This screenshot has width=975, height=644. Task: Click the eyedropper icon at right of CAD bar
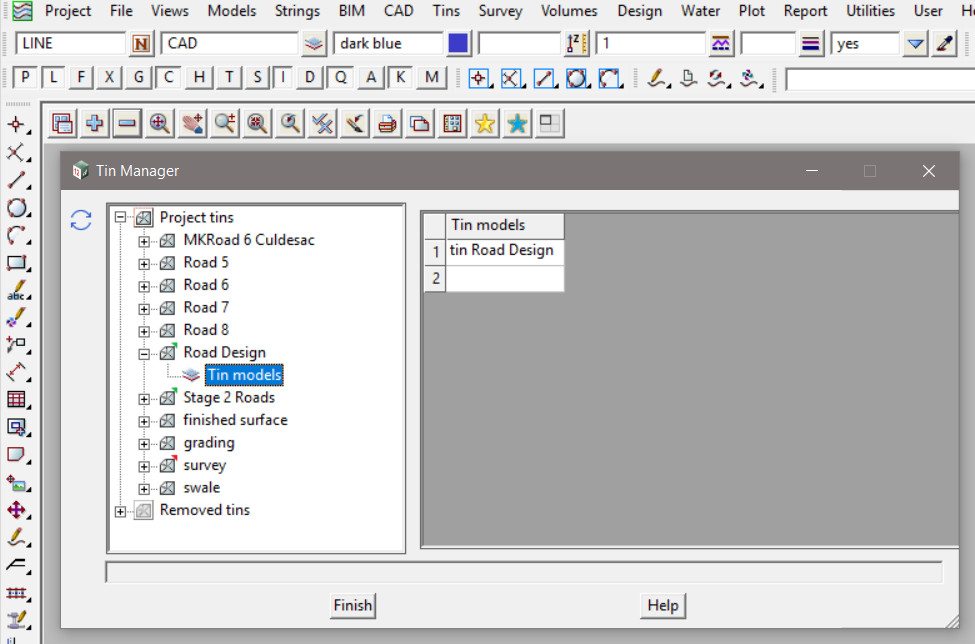pyautogui.click(x=945, y=44)
